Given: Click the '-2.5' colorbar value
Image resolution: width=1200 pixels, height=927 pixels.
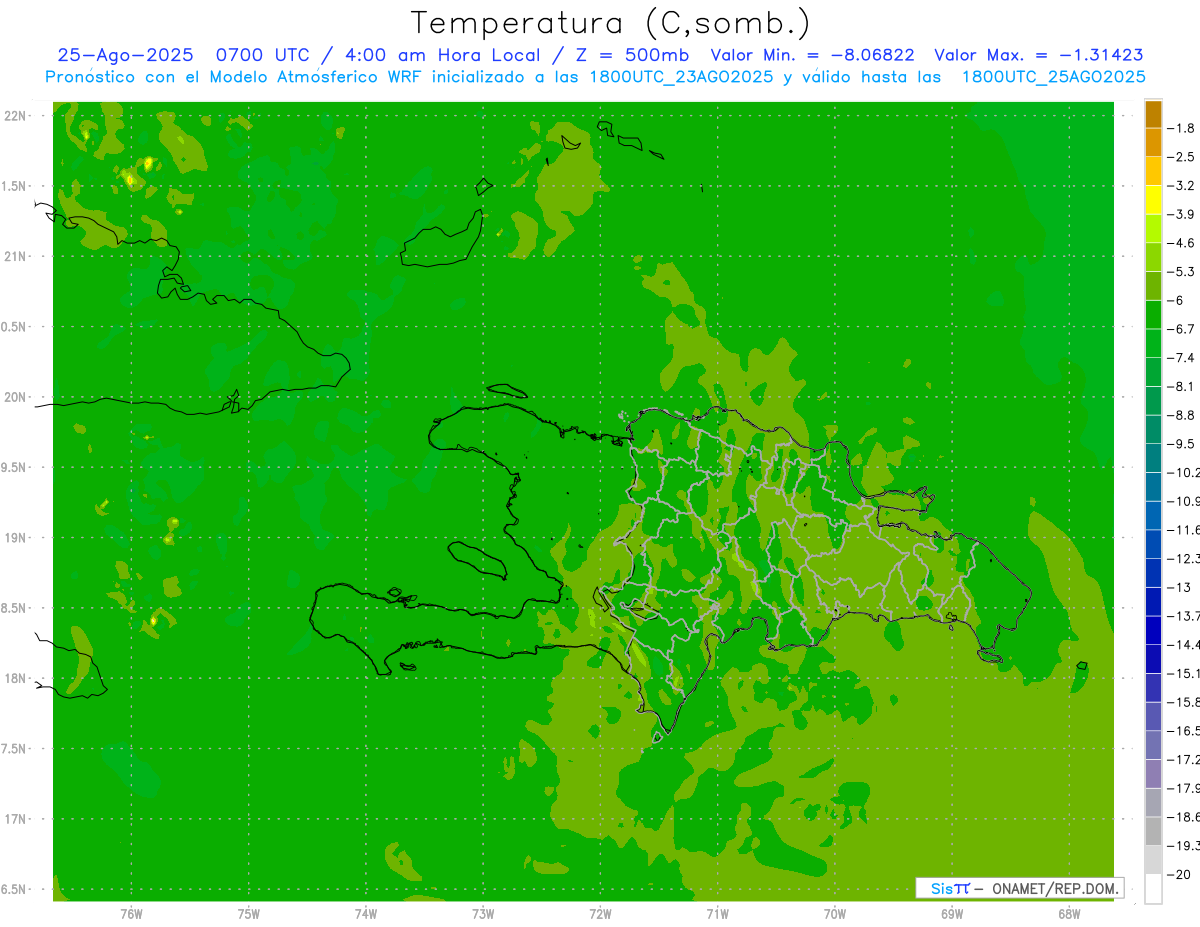Looking at the screenshot, I should pyautogui.click(x=1181, y=157).
